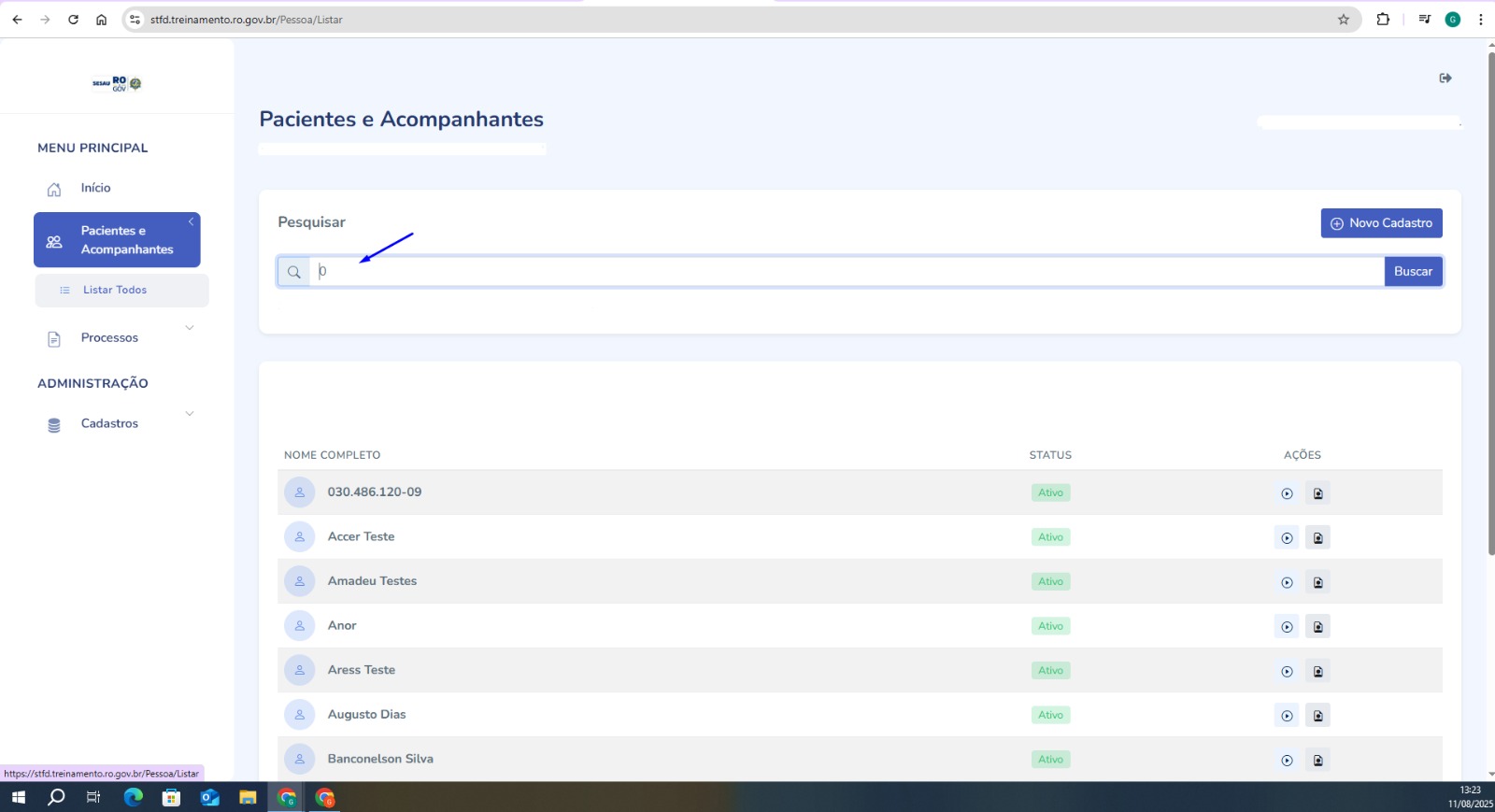Click avatar icon beside Aress Teste
Screen dimensions: 1495x812
[300, 670]
